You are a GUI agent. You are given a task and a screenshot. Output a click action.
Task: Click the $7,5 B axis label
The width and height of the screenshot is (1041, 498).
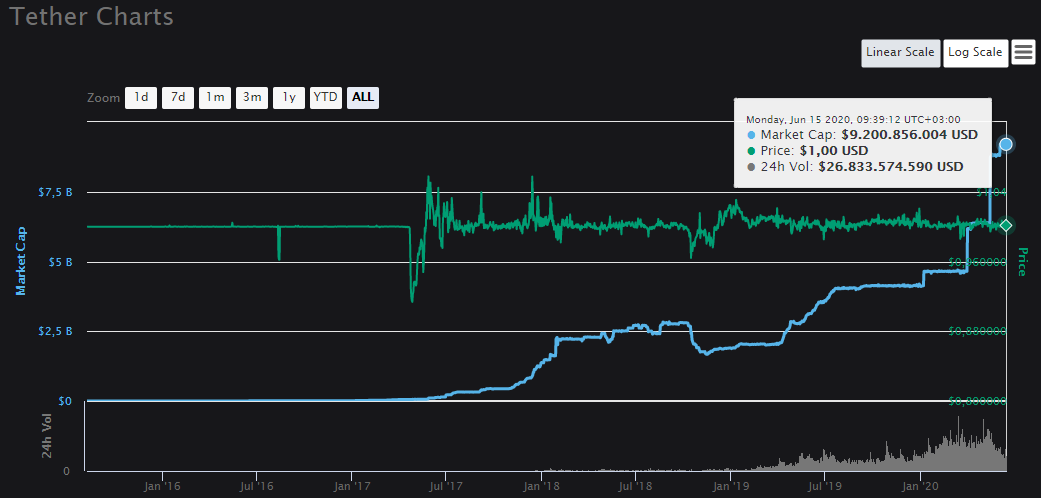pyautogui.click(x=54, y=193)
